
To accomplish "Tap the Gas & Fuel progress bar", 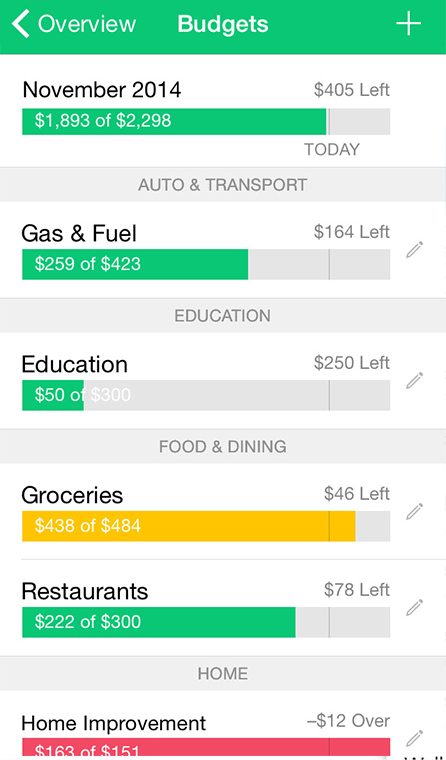I will pyautogui.click(x=206, y=264).
